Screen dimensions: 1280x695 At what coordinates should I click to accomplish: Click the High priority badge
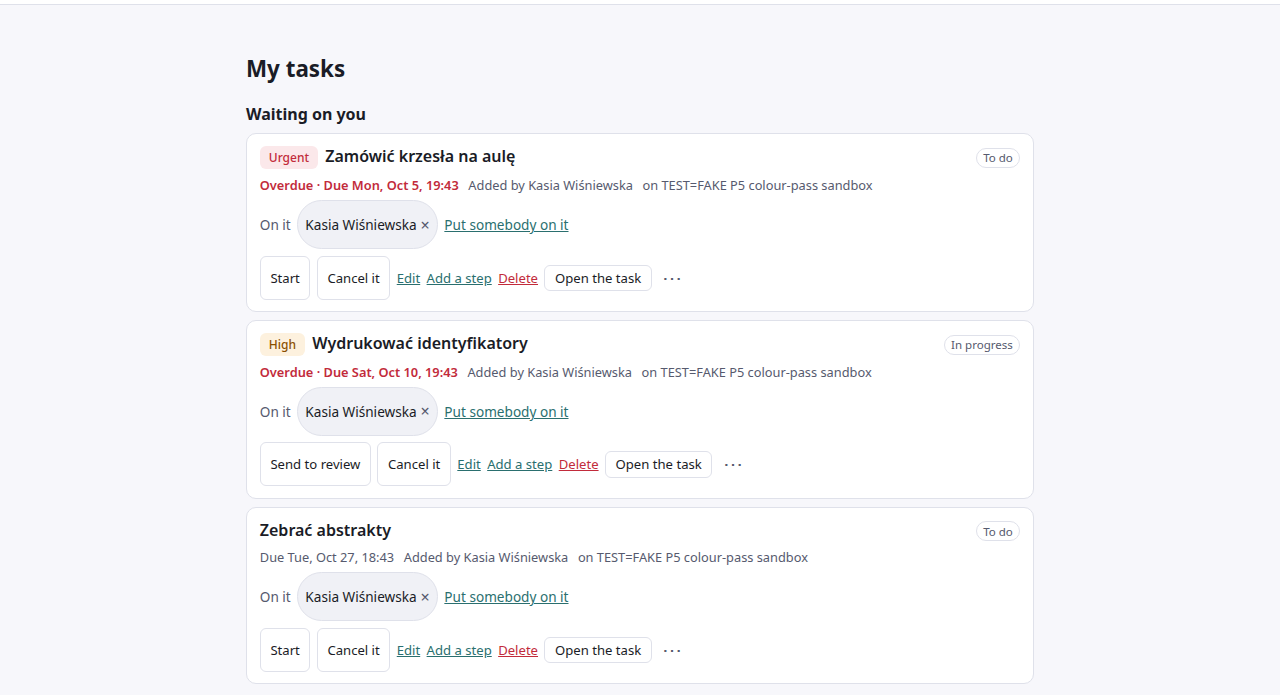pyautogui.click(x=282, y=344)
